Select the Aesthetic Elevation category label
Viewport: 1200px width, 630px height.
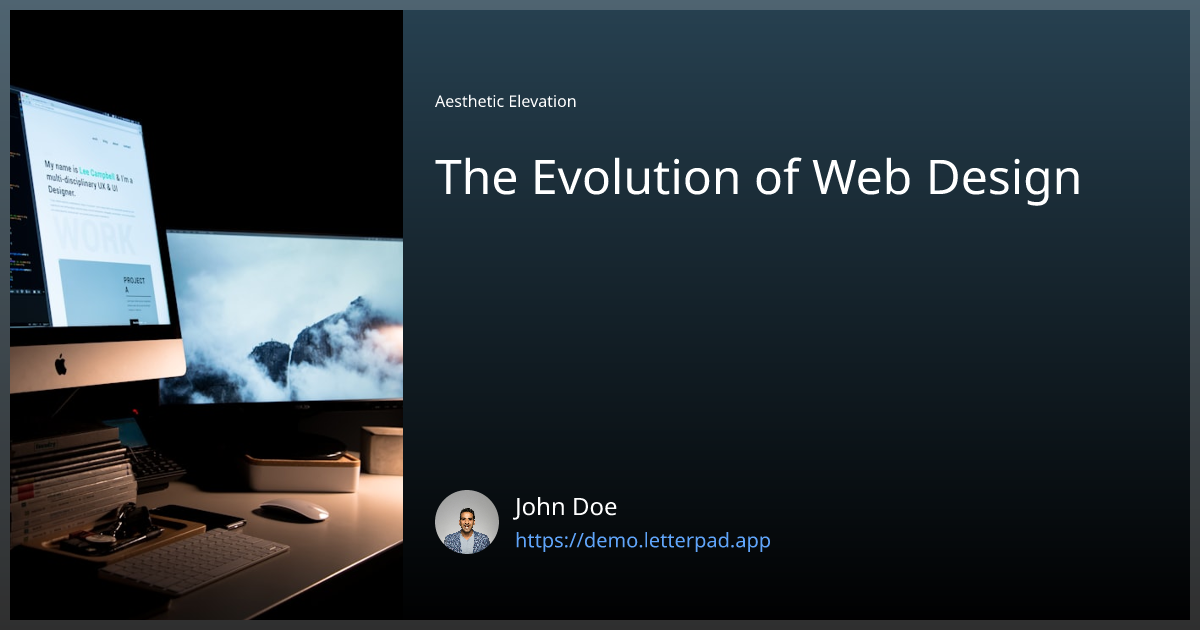pos(505,101)
